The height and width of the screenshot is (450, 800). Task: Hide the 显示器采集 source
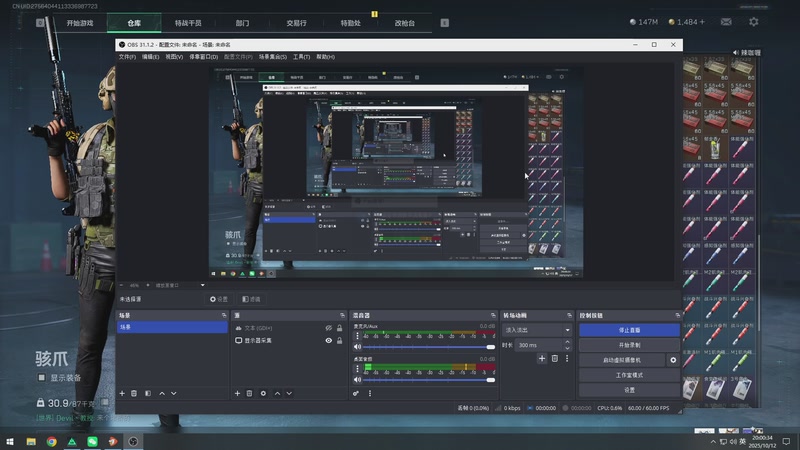(x=329, y=340)
